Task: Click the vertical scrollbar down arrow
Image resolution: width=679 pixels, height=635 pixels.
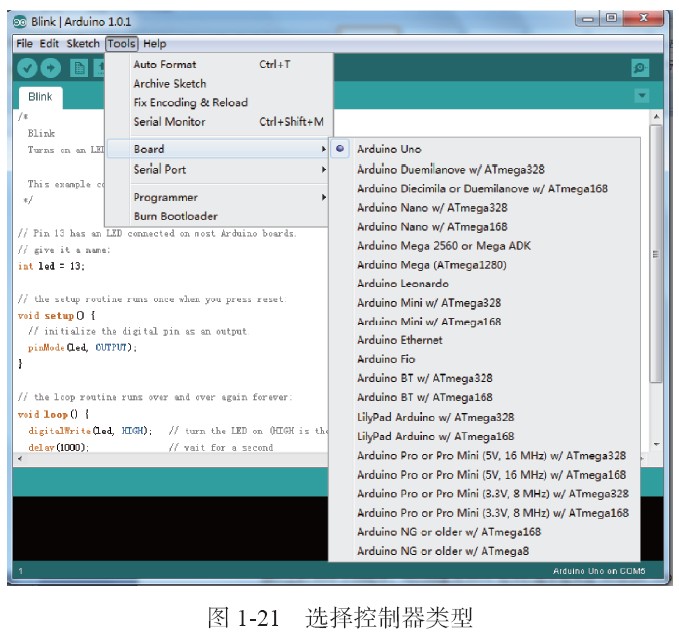Action: 656,444
